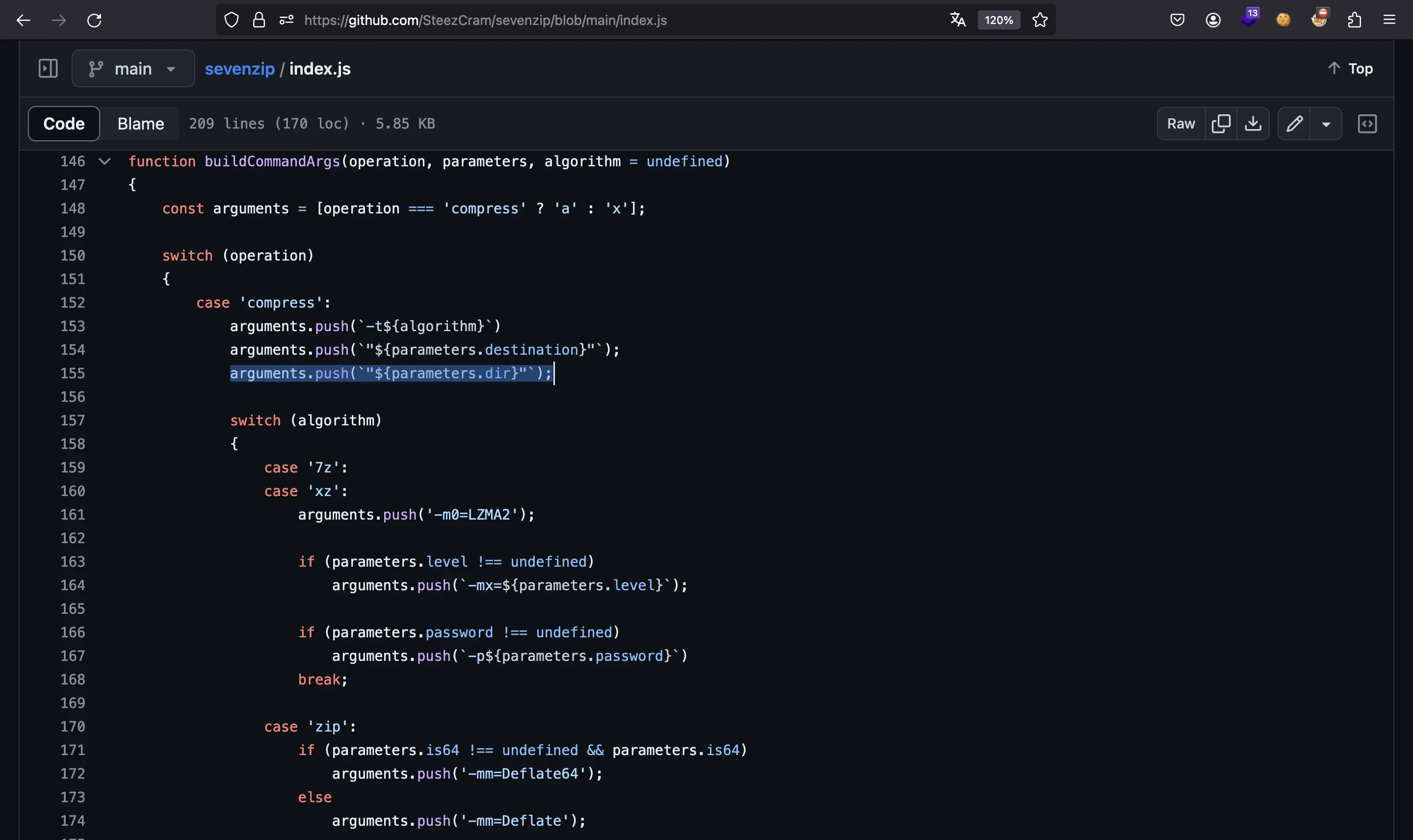Click the Raw button

[1180, 123]
